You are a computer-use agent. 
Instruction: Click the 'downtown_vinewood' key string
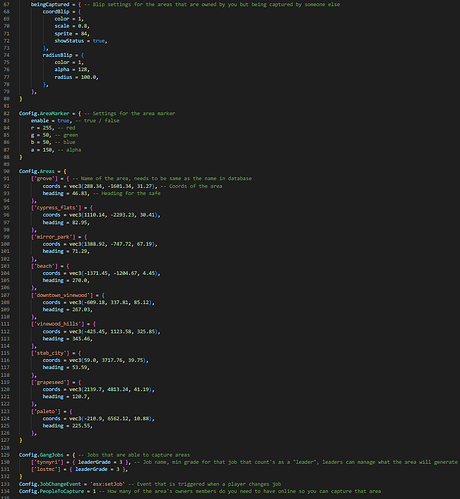[62, 295]
